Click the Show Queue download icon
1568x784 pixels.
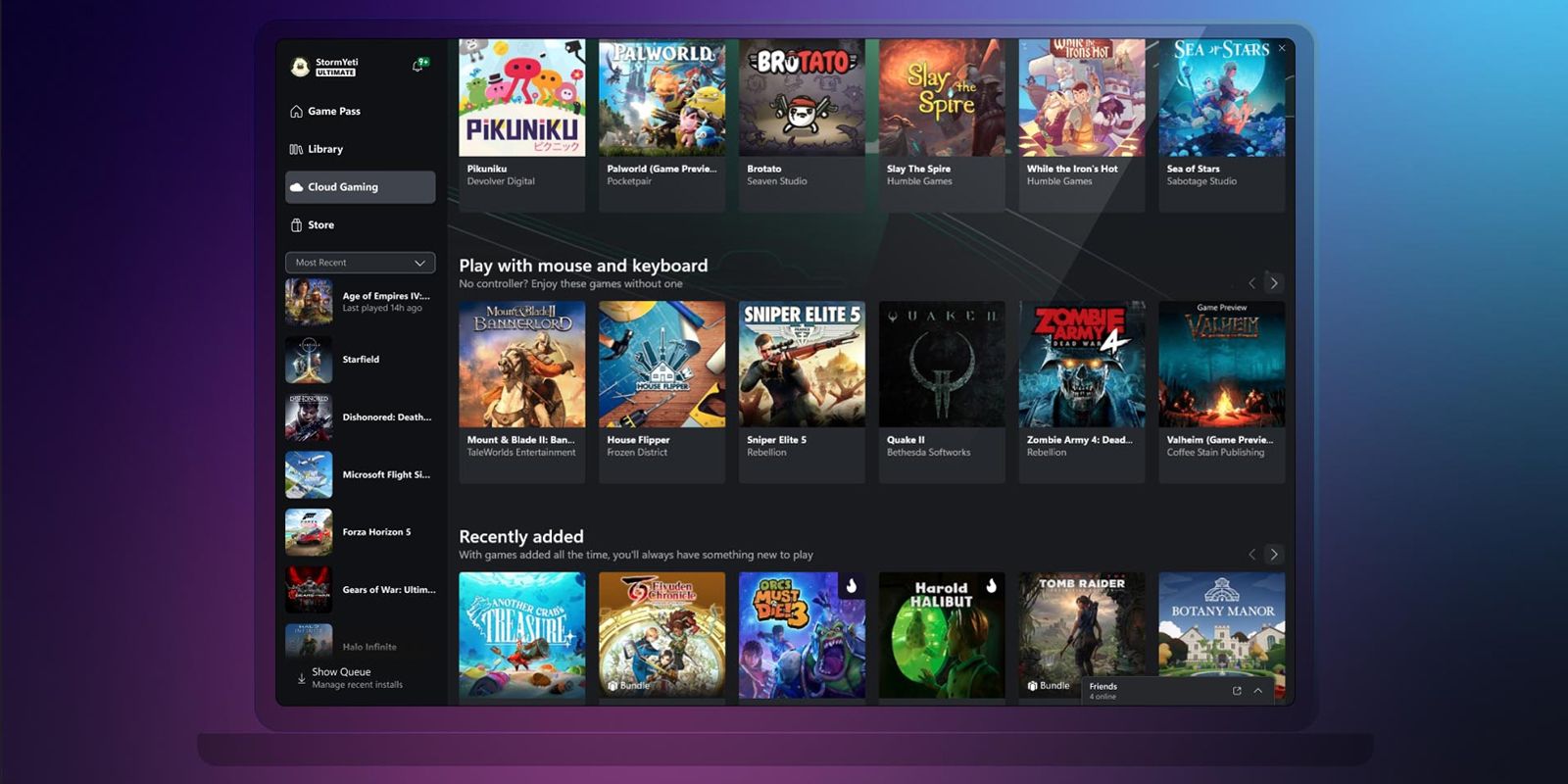click(x=301, y=678)
